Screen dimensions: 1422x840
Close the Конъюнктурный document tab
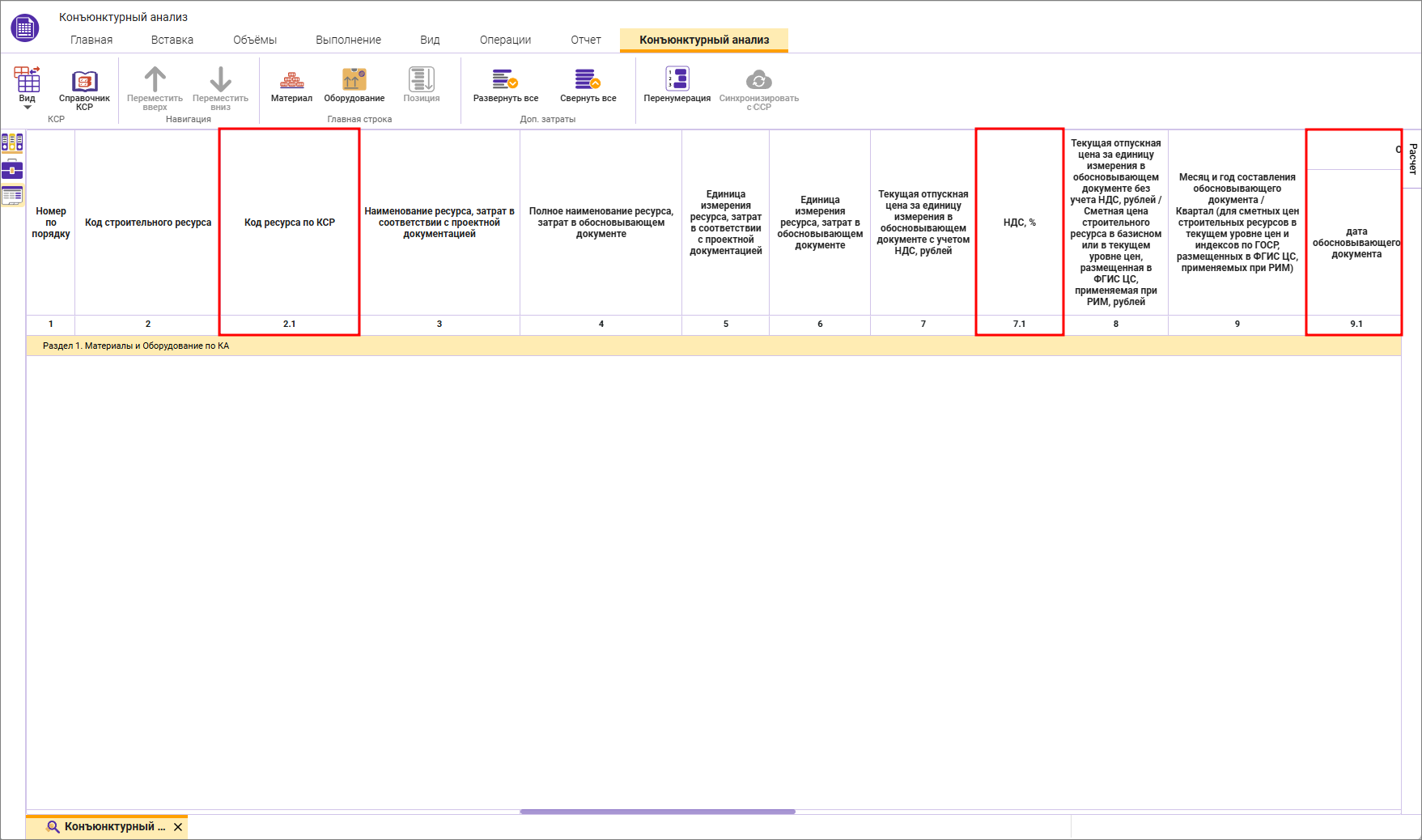click(x=178, y=827)
